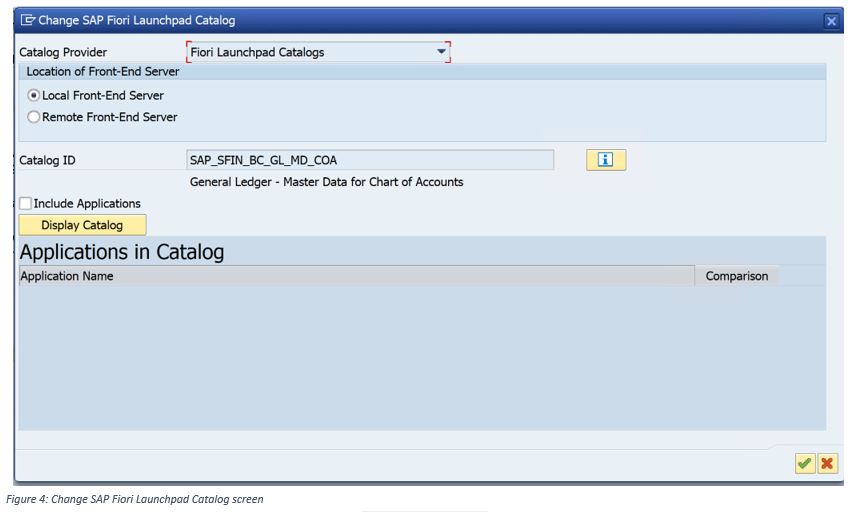The image size is (852, 512).
Task: Select Local Front-End Server radio button
Action: (x=34, y=95)
